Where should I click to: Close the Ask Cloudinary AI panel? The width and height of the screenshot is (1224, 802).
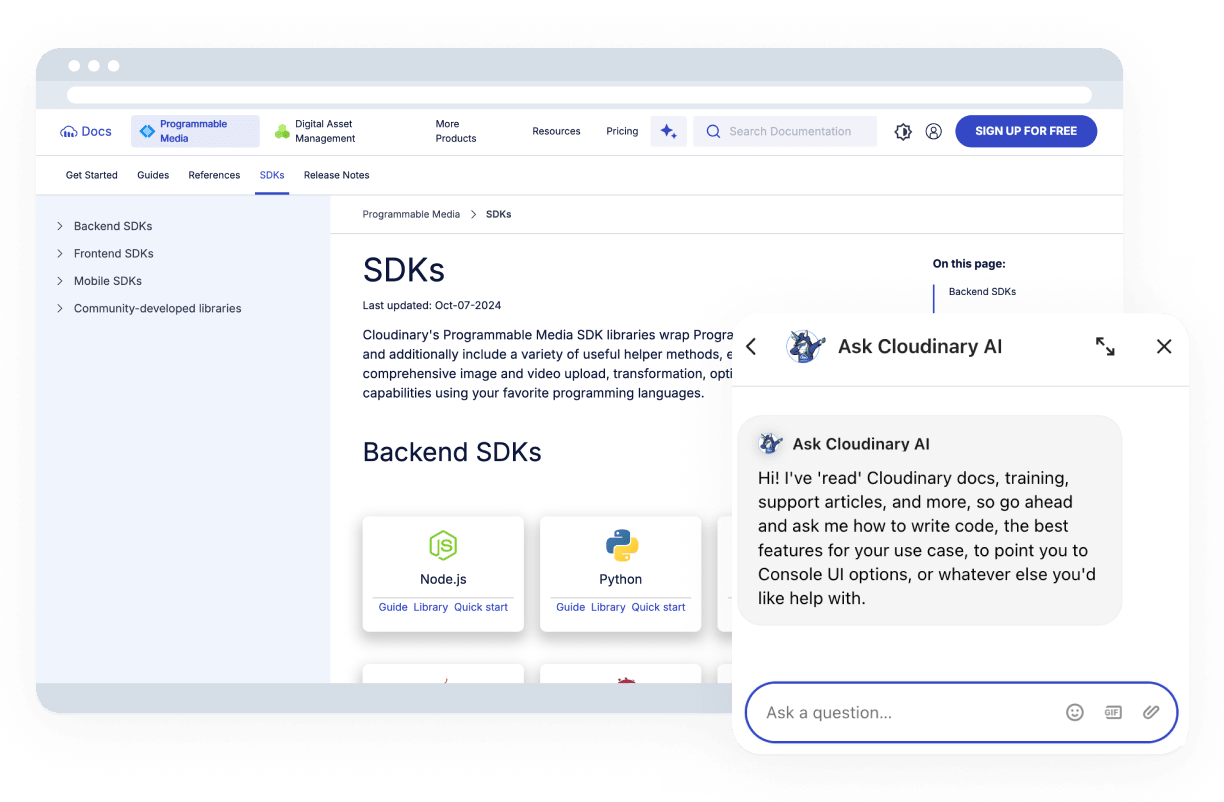(1164, 346)
